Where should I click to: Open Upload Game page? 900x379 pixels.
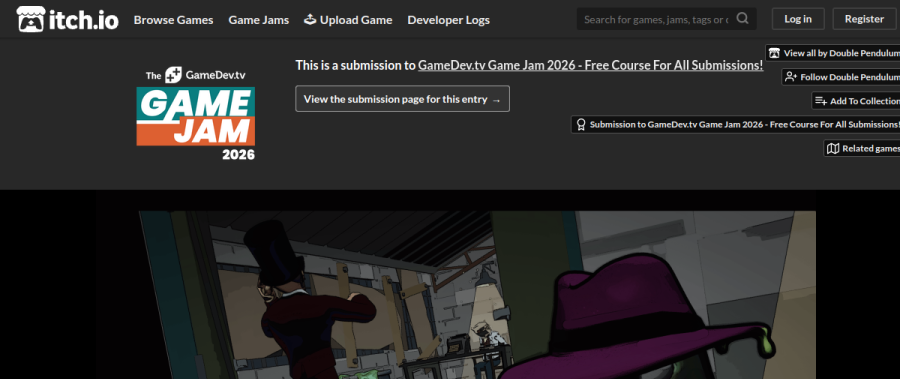pyautogui.click(x=348, y=20)
